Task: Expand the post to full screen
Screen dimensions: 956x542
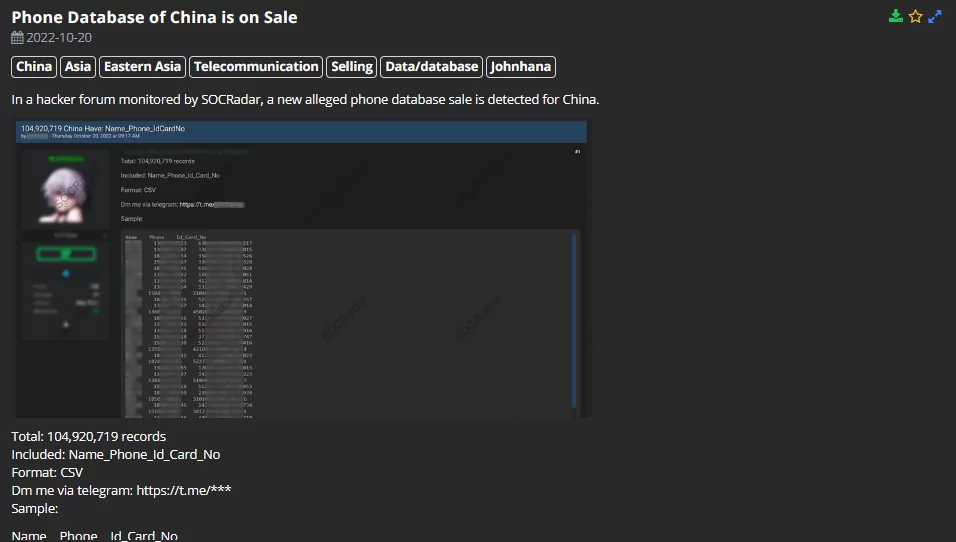Action: (935, 16)
